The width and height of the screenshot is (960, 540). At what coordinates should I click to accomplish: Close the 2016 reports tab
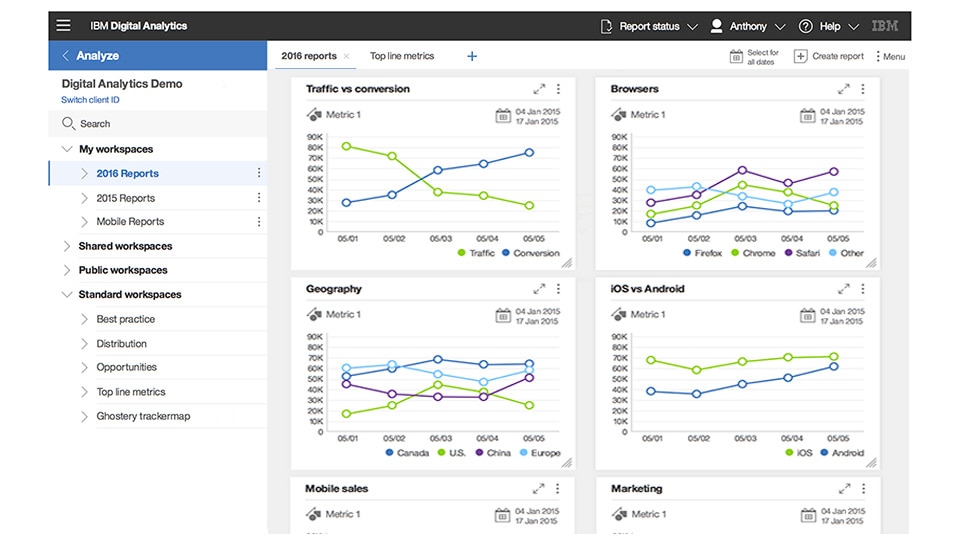347,56
